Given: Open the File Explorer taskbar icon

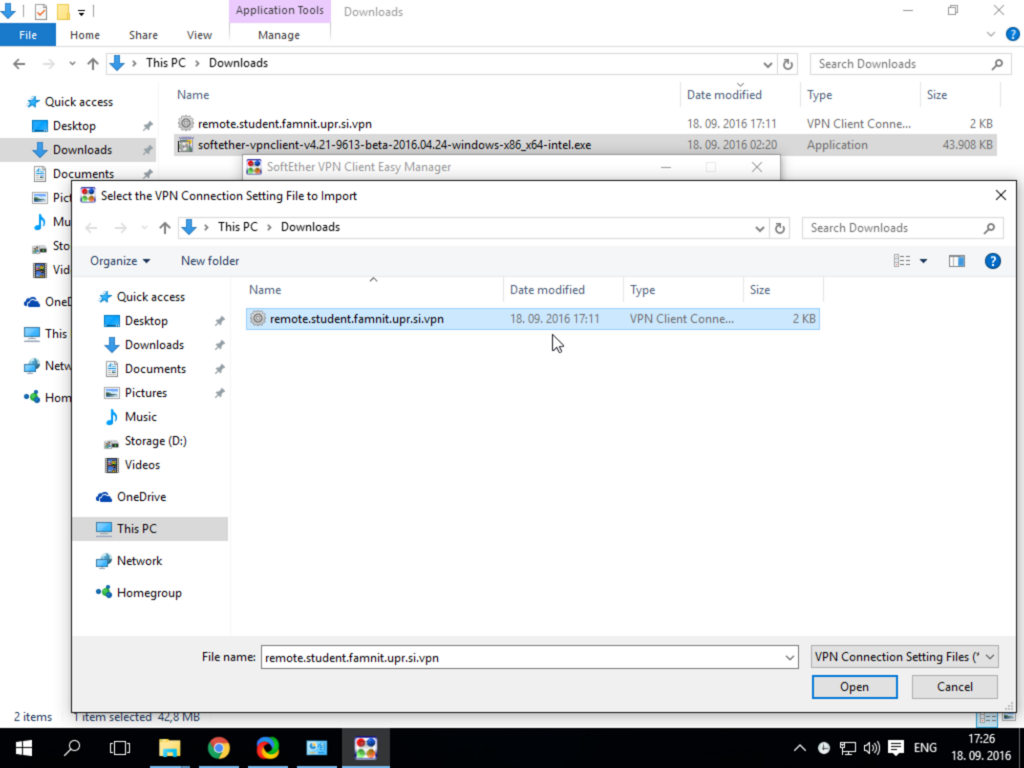Looking at the screenshot, I should [x=169, y=748].
